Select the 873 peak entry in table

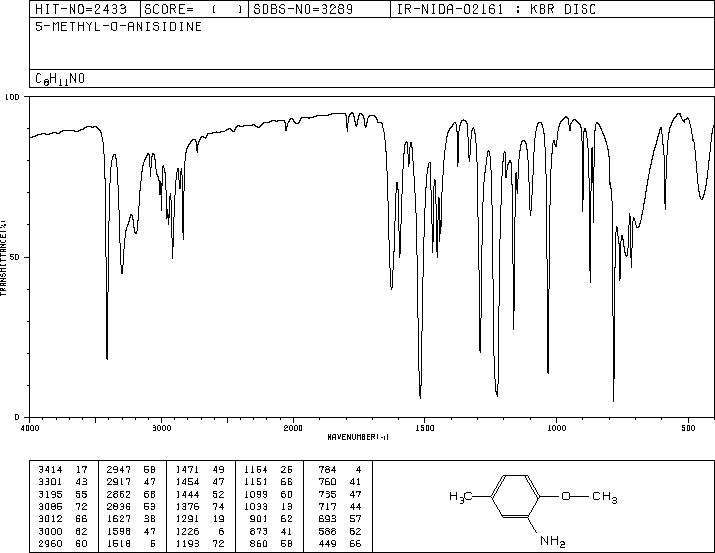coord(271,531)
